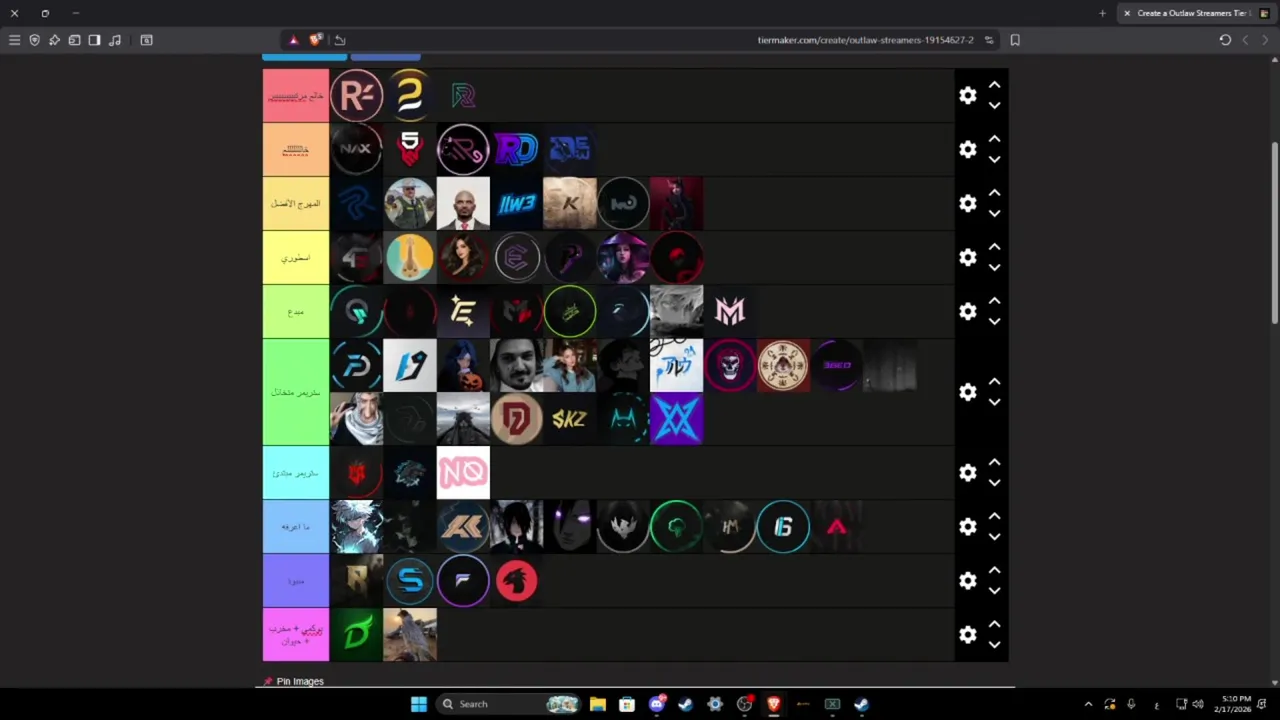This screenshot has width=1280, height=720.
Task: Select the blue RD logo thumbnail
Action: 516,149
